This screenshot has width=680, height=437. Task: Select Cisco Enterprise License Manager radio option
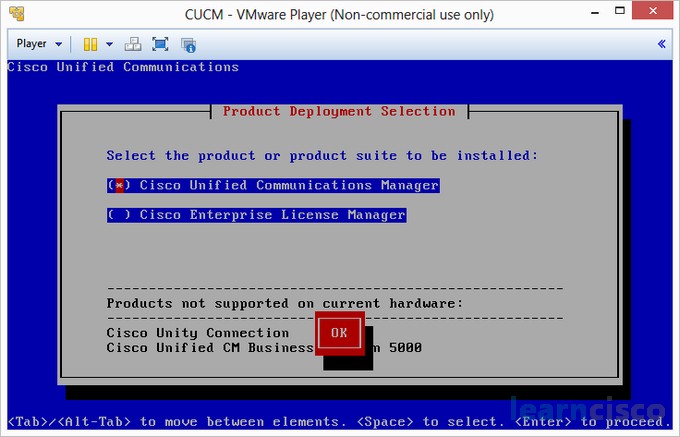119,215
